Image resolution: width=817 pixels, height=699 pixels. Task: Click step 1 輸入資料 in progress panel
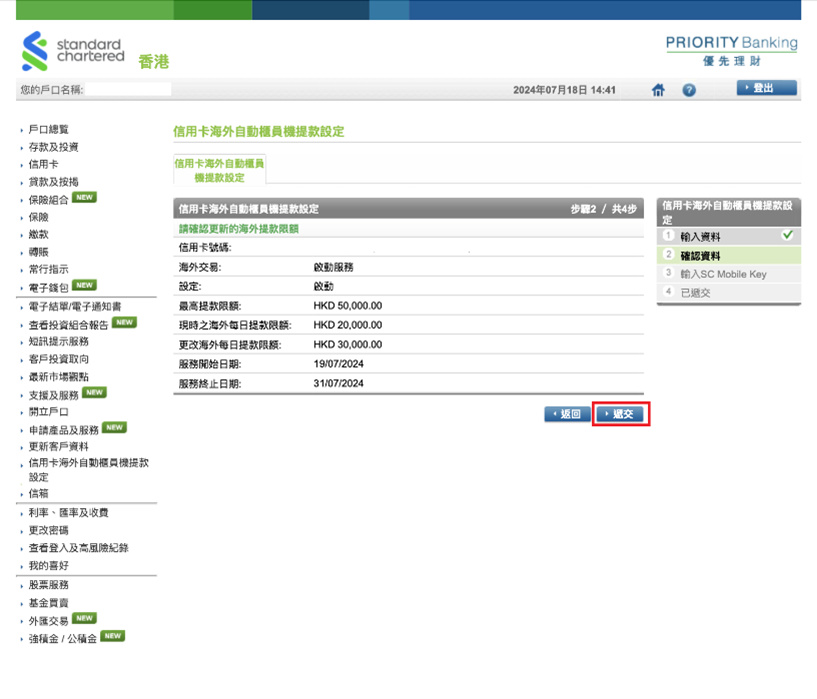(700, 237)
